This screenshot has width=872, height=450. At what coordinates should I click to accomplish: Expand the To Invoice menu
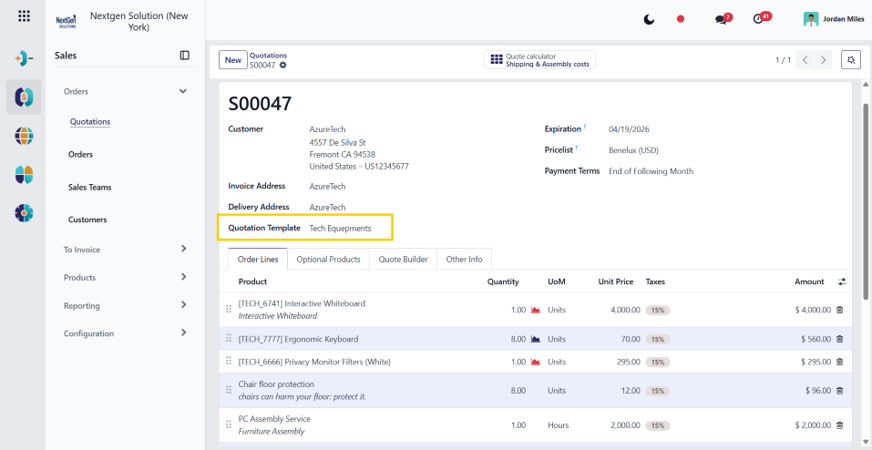coord(184,249)
